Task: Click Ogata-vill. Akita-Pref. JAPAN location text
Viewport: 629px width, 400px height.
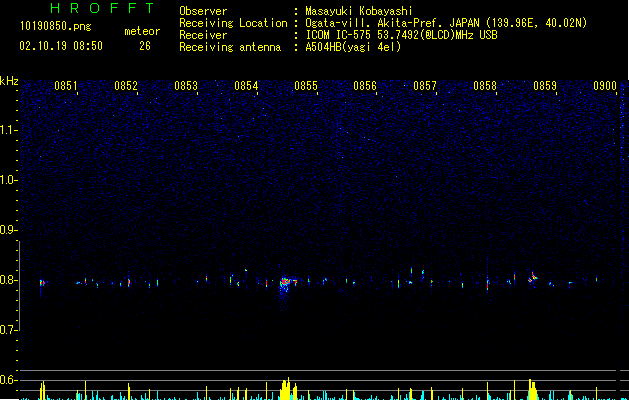Action: coord(446,23)
